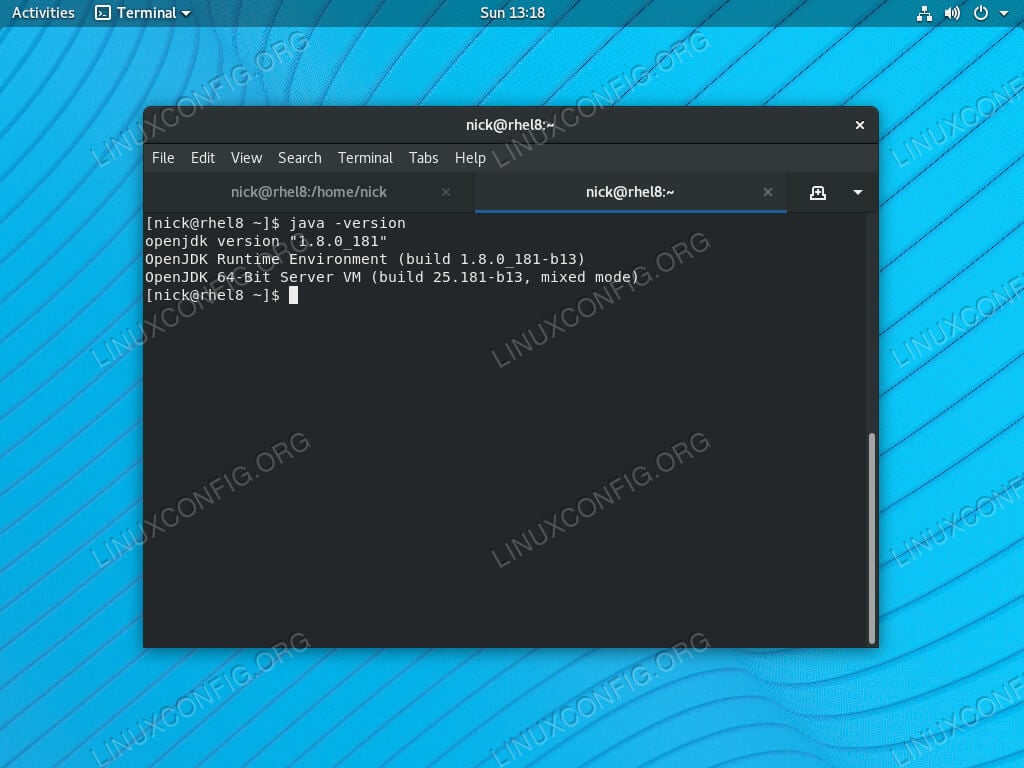This screenshot has height=768, width=1024.
Task: Click the window title nick@rhel8:~
Action: coord(510,125)
